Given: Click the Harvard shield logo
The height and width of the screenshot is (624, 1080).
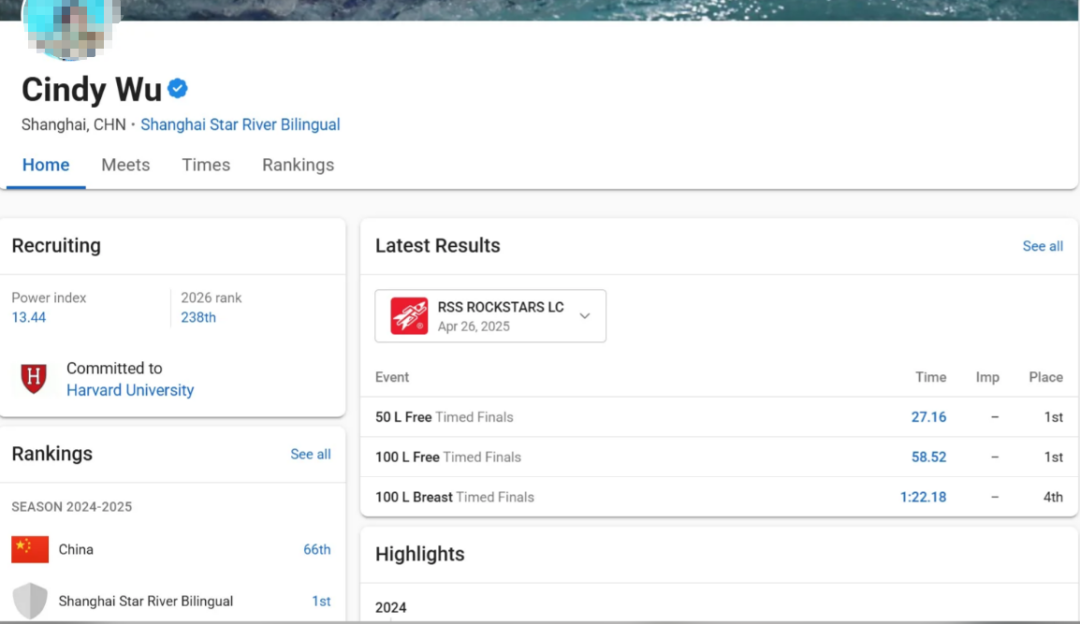Looking at the screenshot, I should [34, 379].
